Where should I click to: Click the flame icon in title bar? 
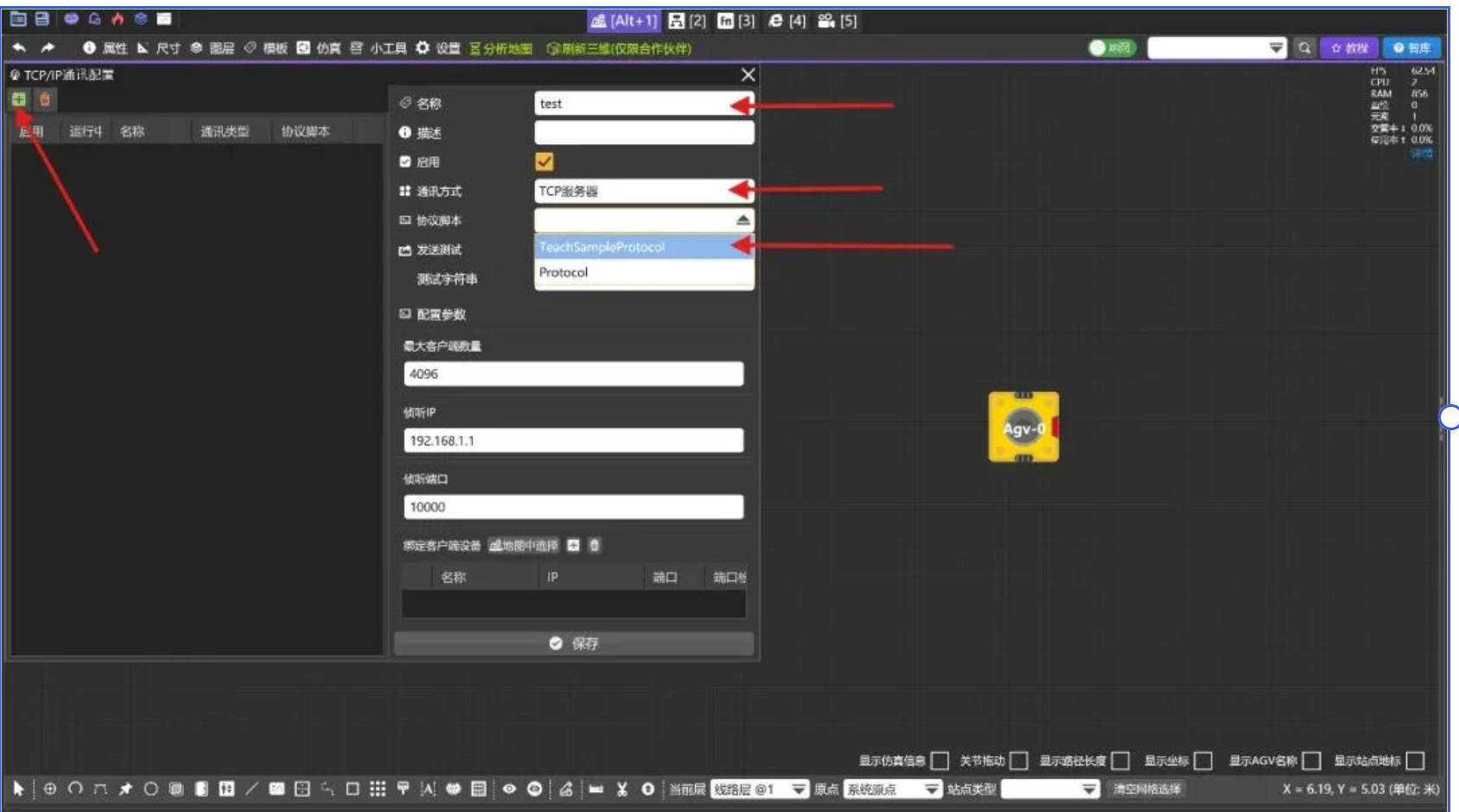118,19
